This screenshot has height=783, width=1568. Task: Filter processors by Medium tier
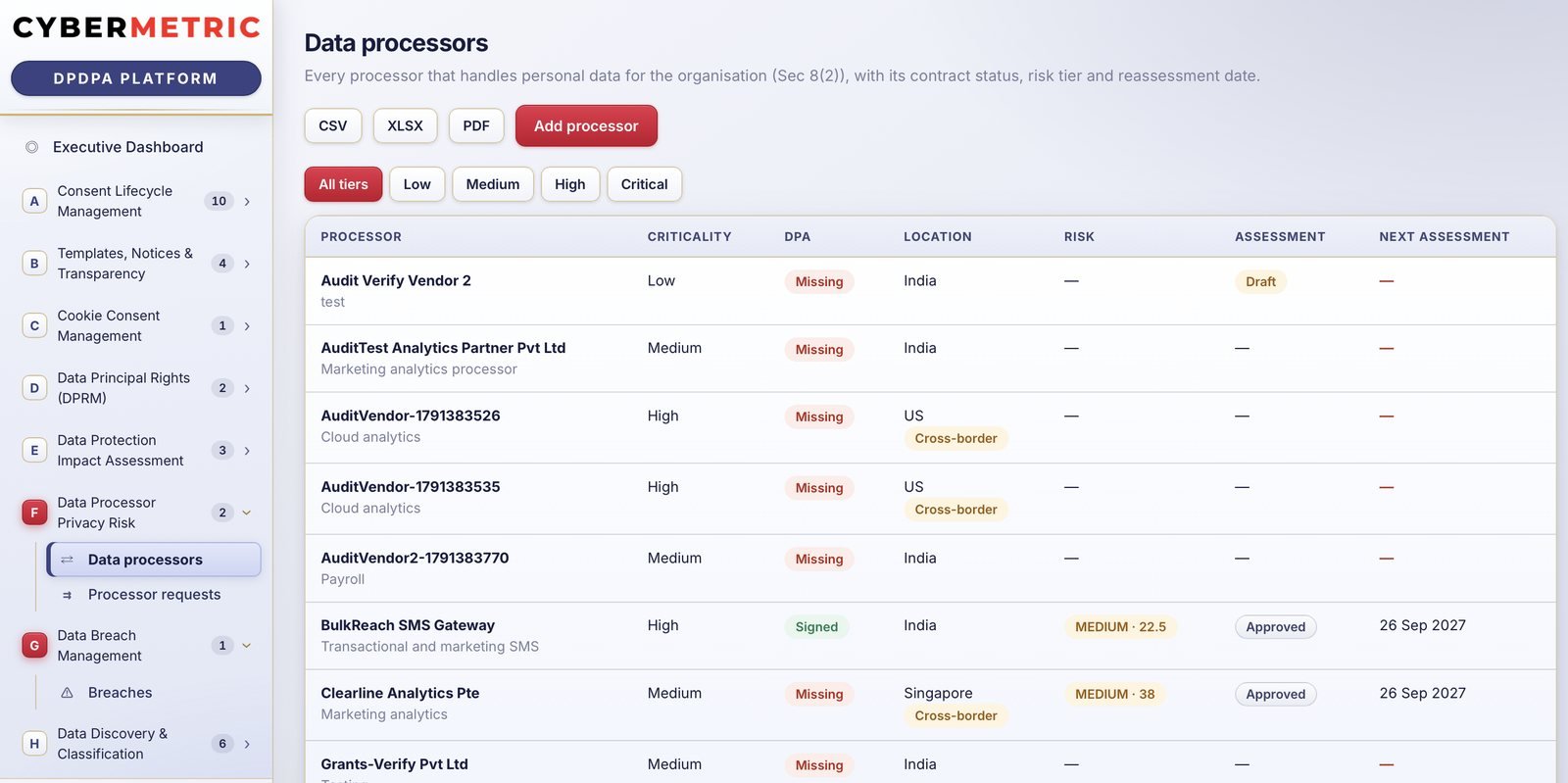(493, 184)
